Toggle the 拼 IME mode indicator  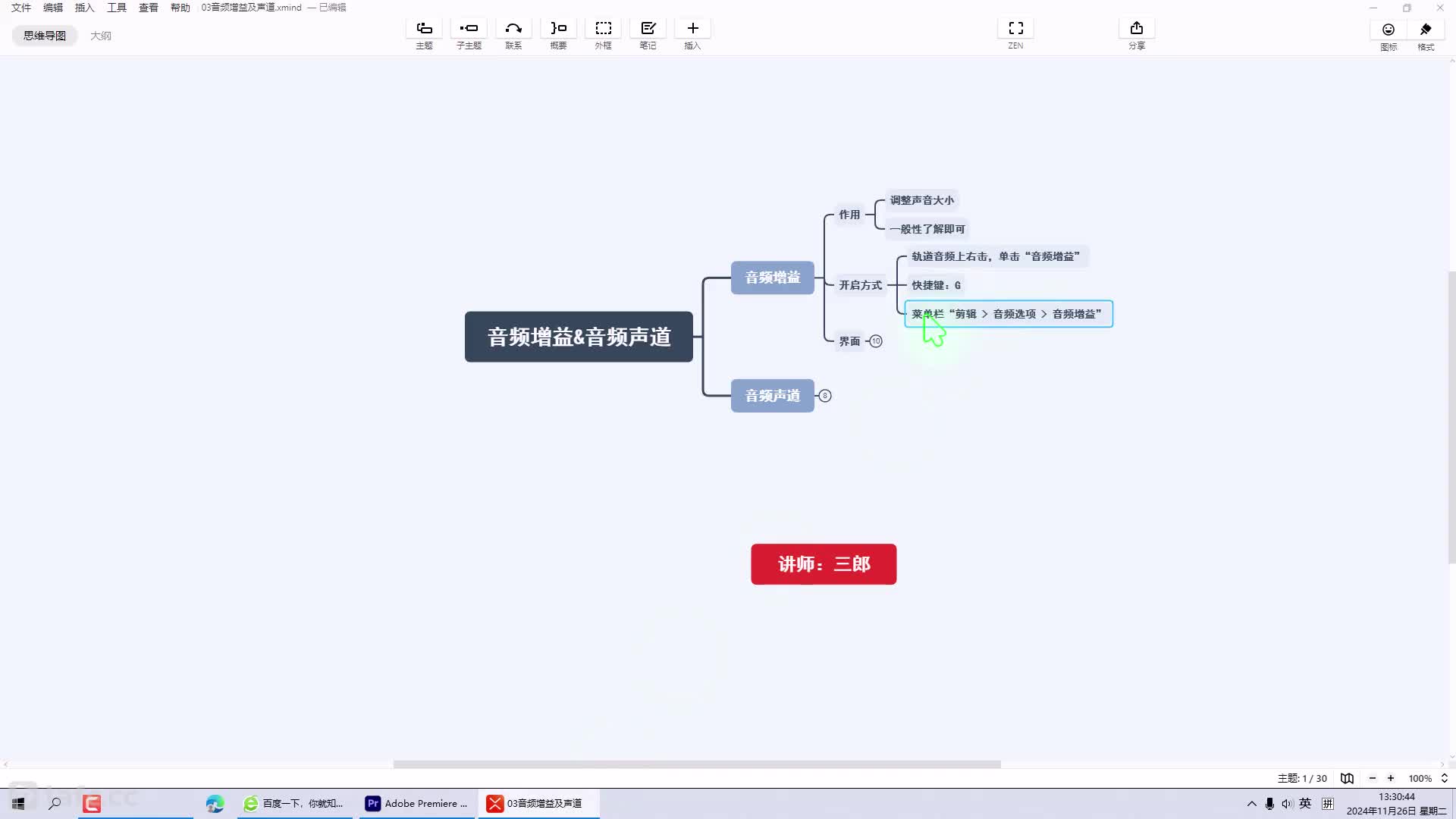tap(1328, 804)
